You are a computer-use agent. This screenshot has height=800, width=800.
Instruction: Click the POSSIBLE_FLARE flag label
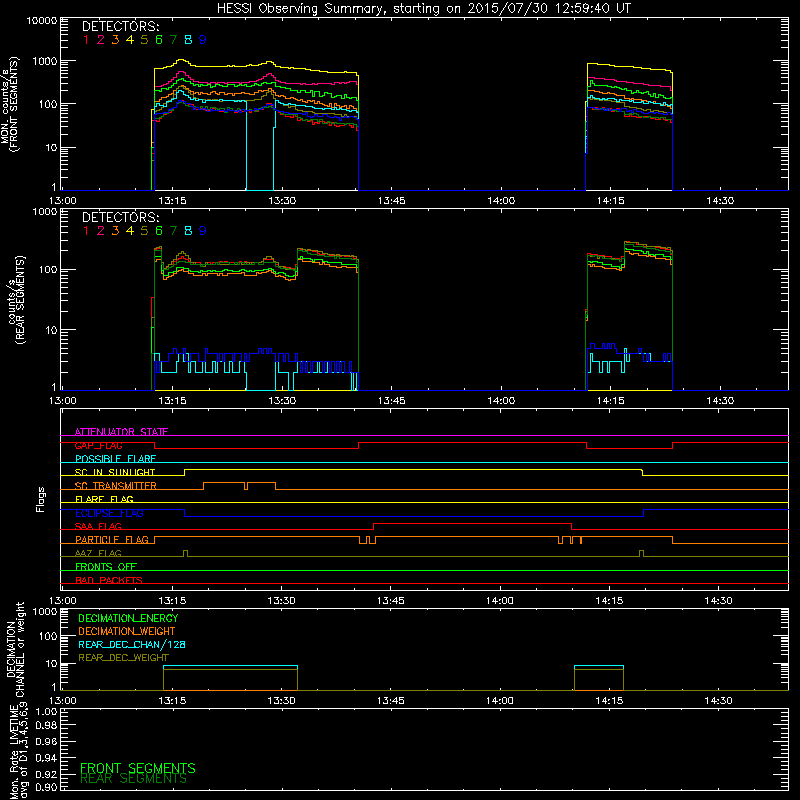point(115,459)
